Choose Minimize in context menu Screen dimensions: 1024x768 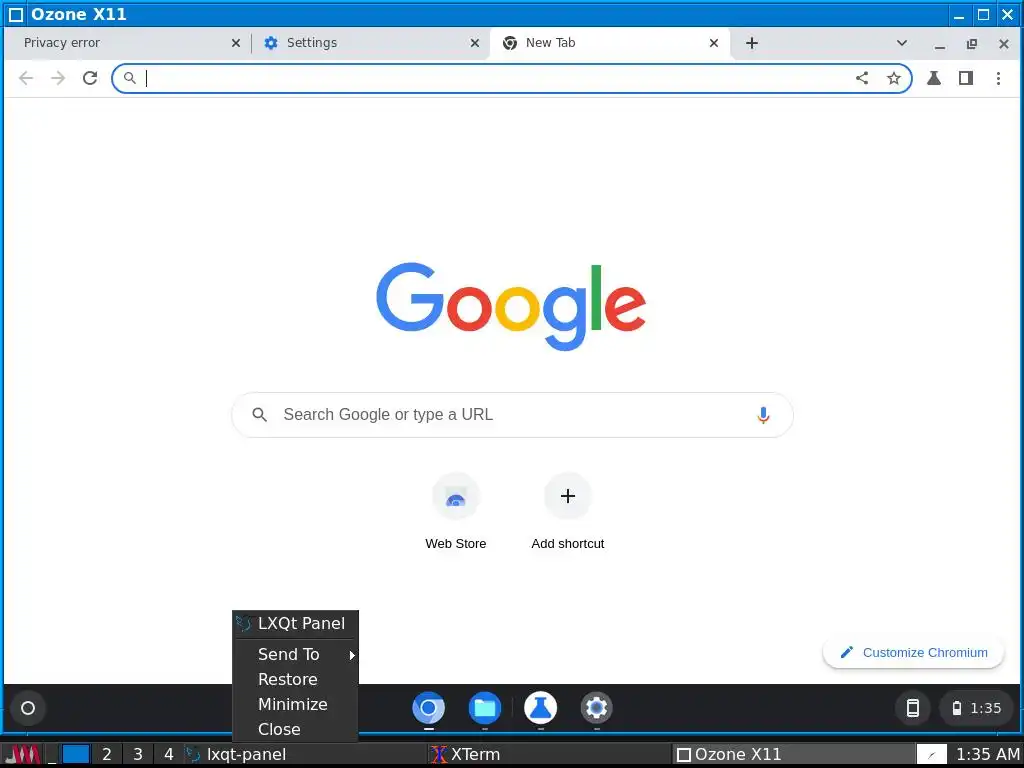tap(295, 704)
